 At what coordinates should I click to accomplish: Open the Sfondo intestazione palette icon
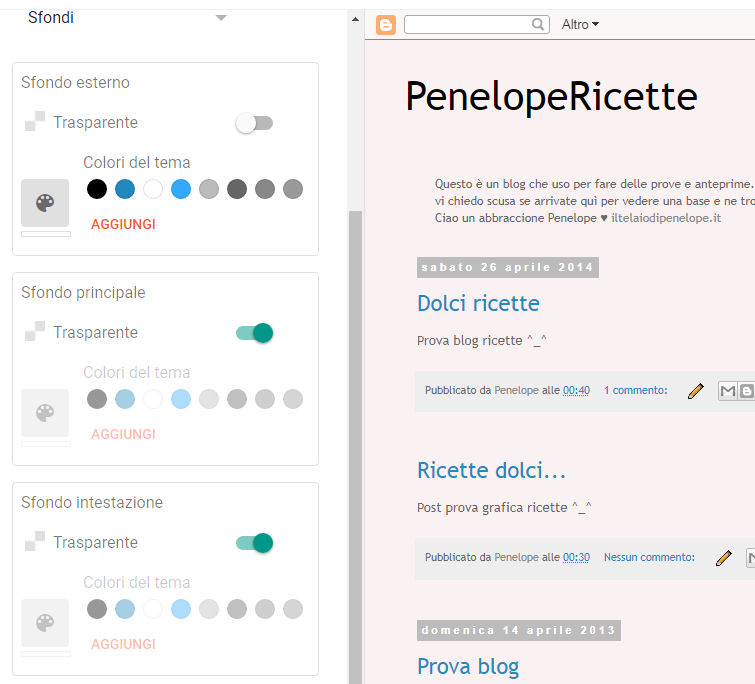(x=45, y=622)
